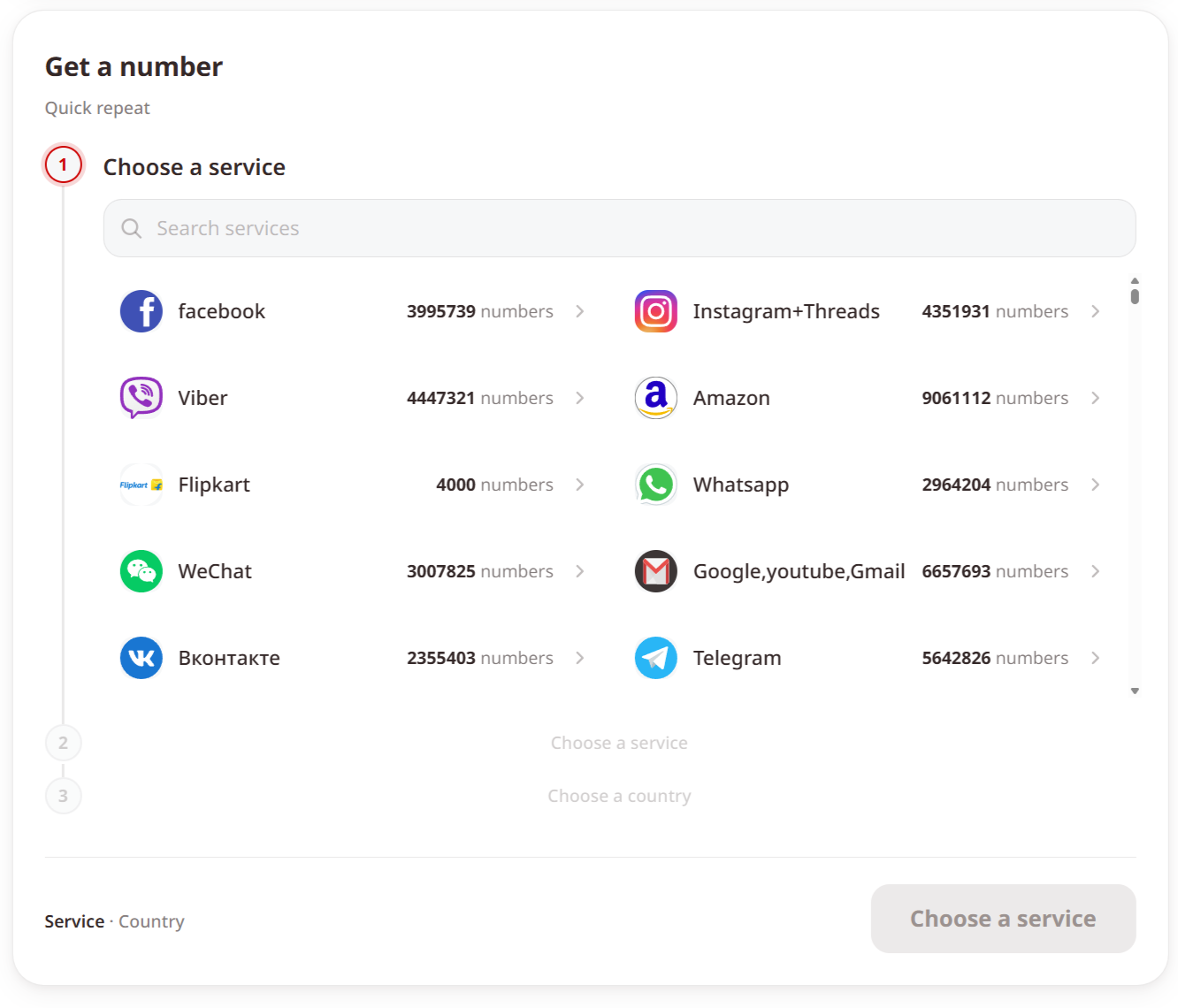The height and width of the screenshot is (1008, 1178).
Task: Open Amazon row chevron arrow
Action: pos(1096,398)
